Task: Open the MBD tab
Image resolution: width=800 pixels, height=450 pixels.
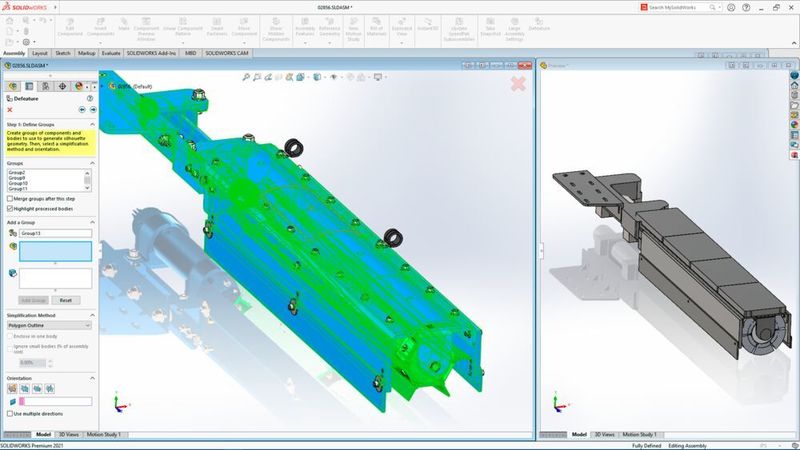Action: click(x=190, y=53)
